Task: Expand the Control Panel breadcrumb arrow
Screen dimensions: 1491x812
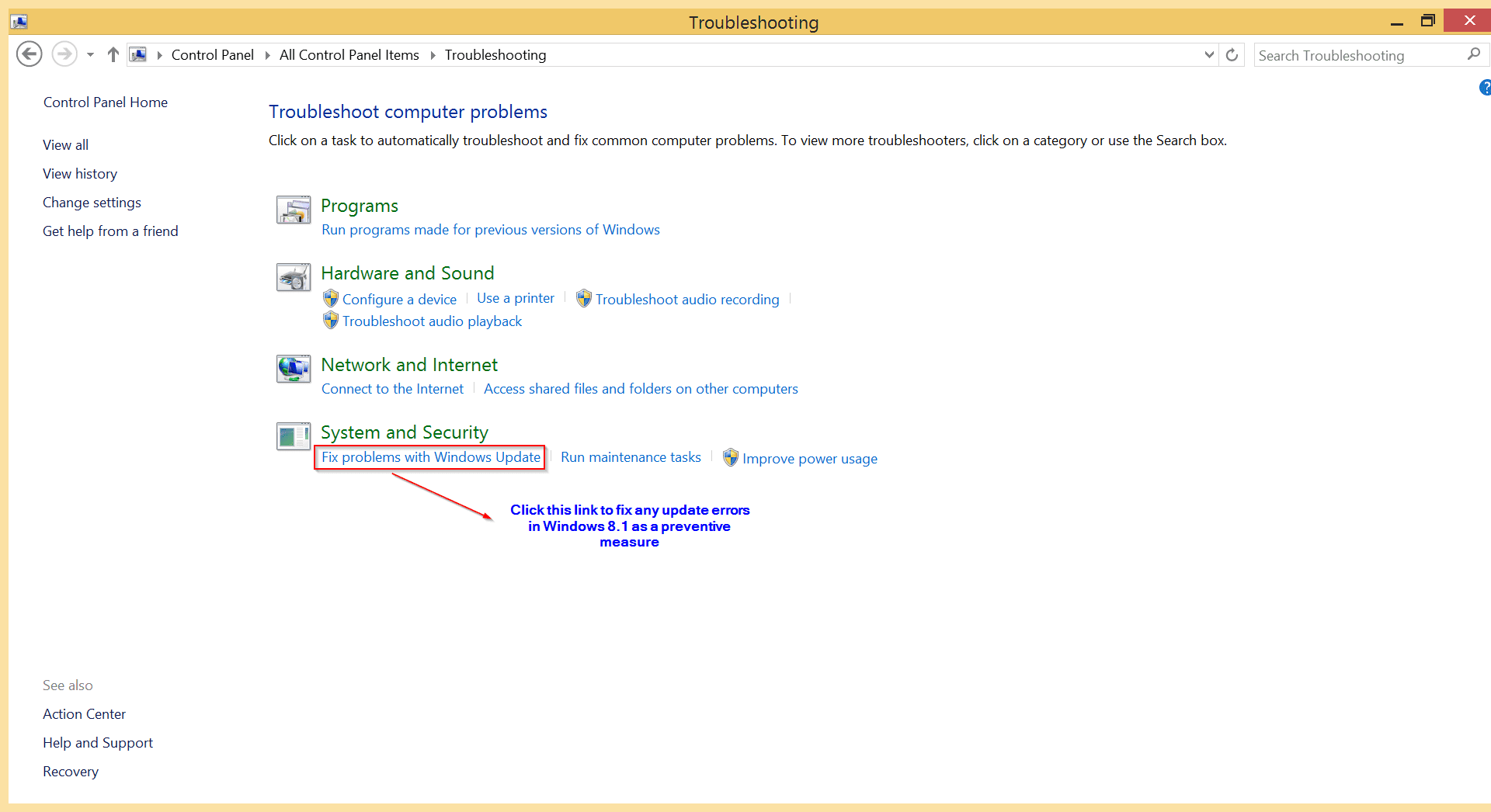Action: pos(267,55)
